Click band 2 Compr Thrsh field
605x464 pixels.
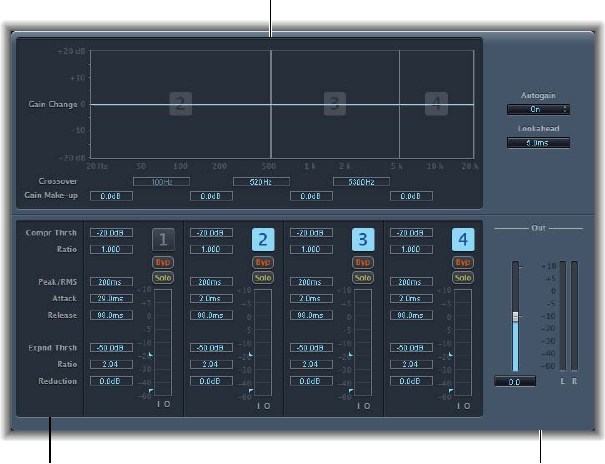(211, 233)
